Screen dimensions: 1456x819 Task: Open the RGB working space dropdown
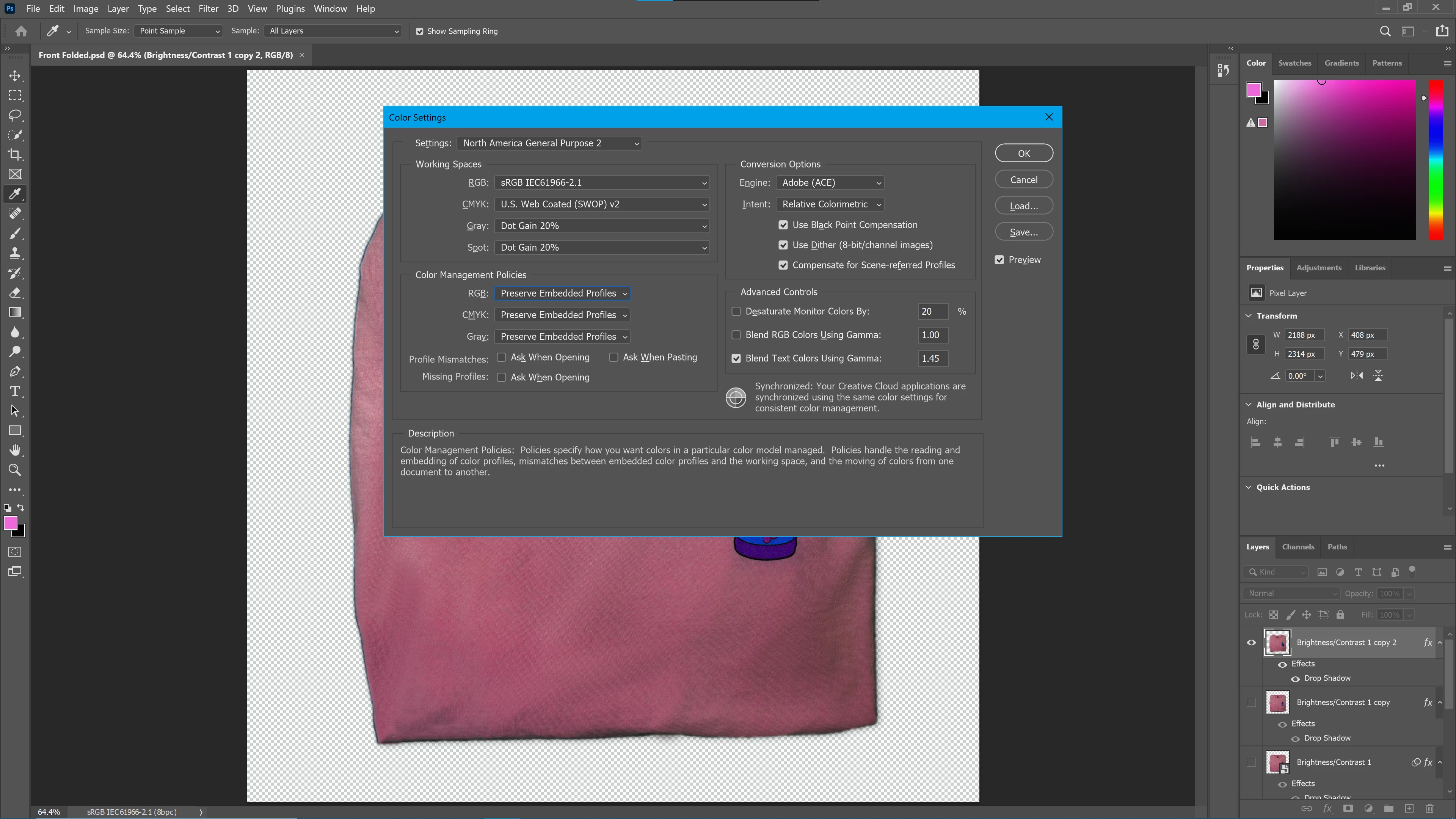point(601,182)
